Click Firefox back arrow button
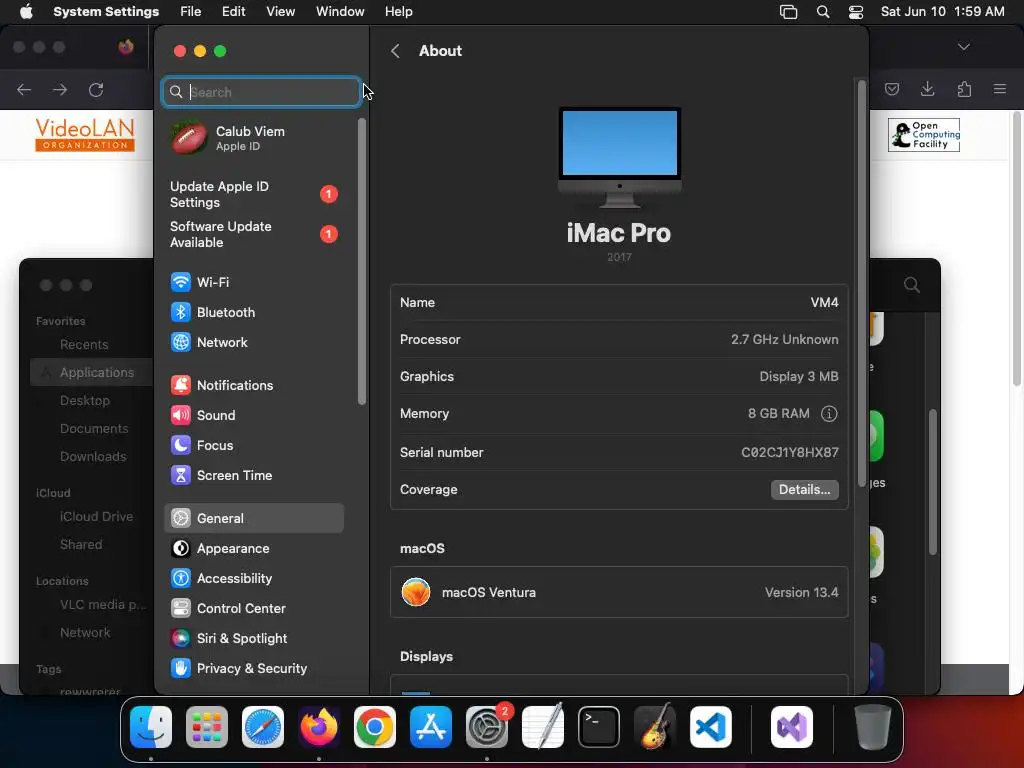The height and width of the screenshot is (768, 1024). [24, 89]
